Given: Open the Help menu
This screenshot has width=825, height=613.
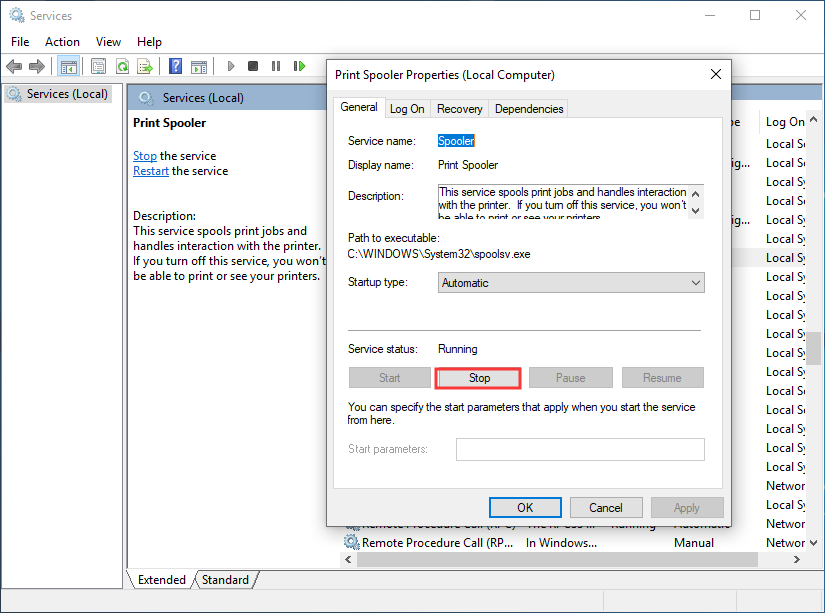Looking at the screenshot, I should click(149, 42).
